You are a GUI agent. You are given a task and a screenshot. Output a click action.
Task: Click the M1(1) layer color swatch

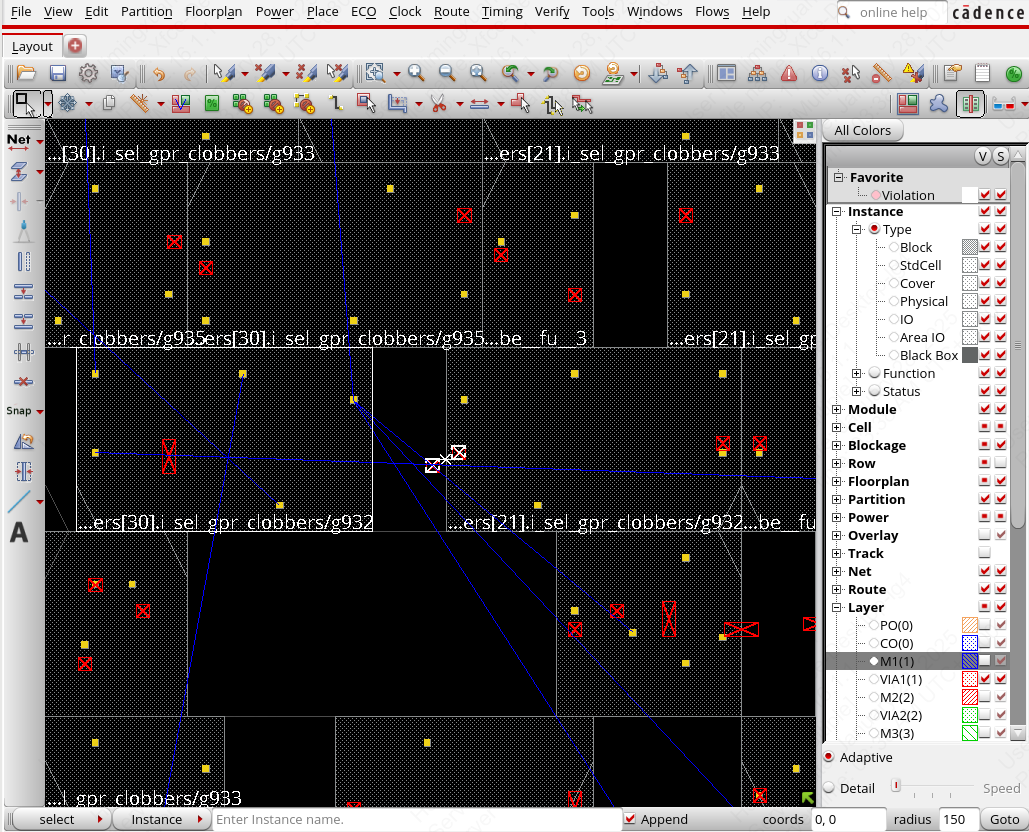point(968,661)
